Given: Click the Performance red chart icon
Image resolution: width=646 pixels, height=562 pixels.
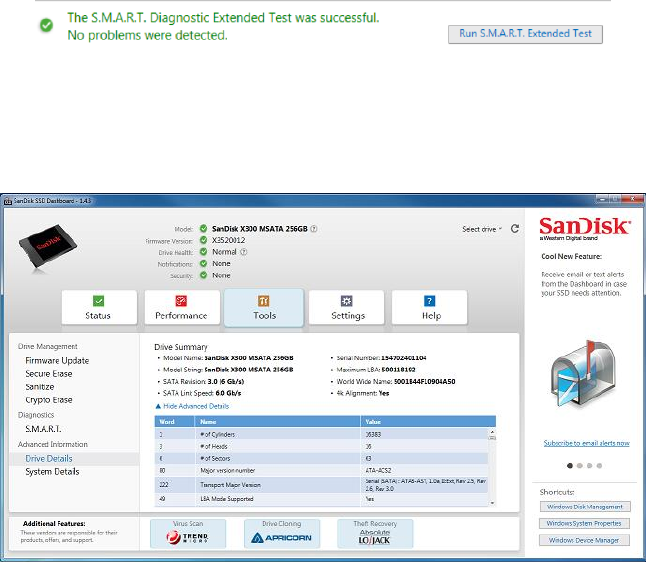Looking at the screenshot, I should coord(181,301).
